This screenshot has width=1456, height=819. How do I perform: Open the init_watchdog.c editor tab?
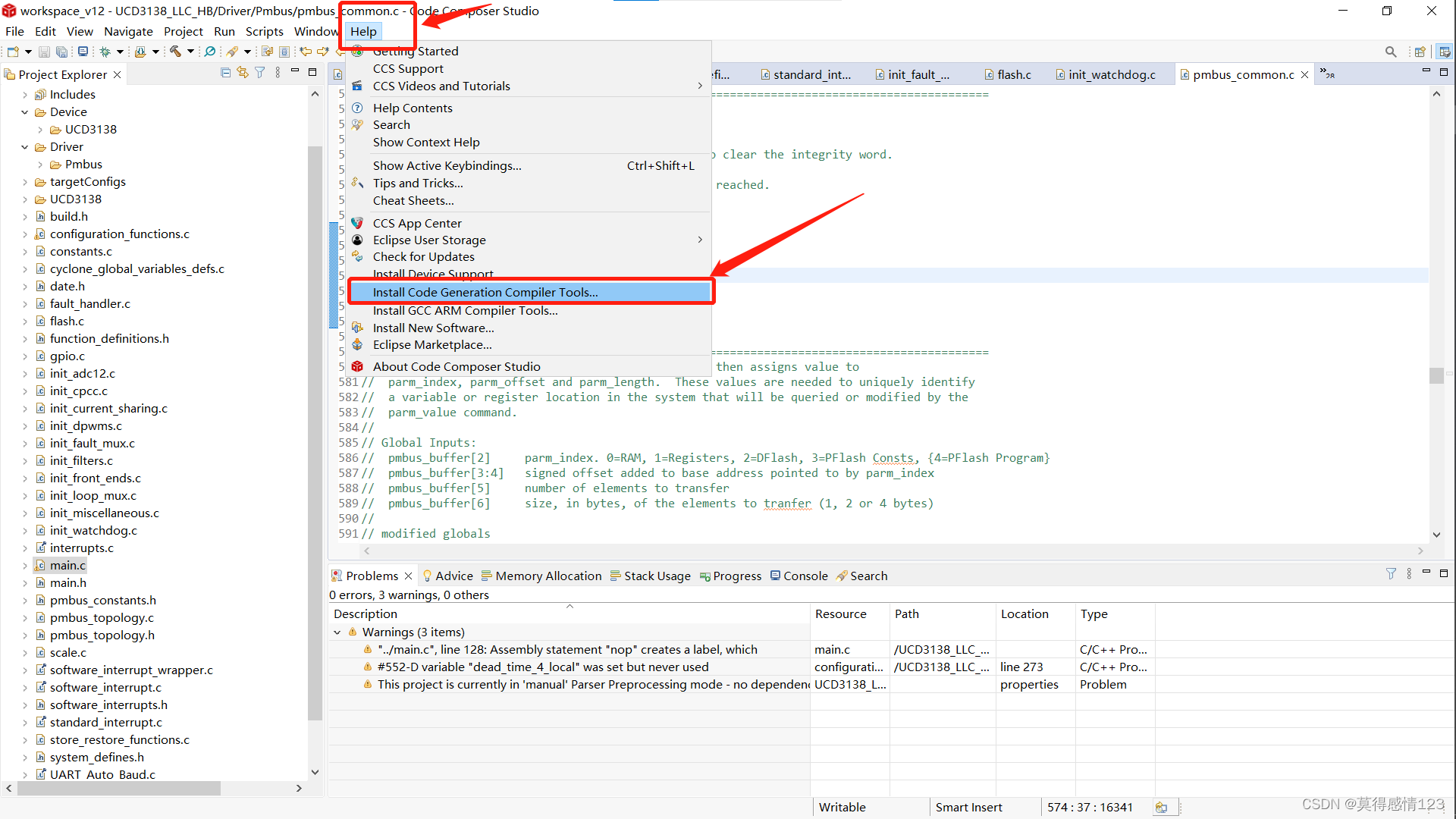tap(1111, 74)
